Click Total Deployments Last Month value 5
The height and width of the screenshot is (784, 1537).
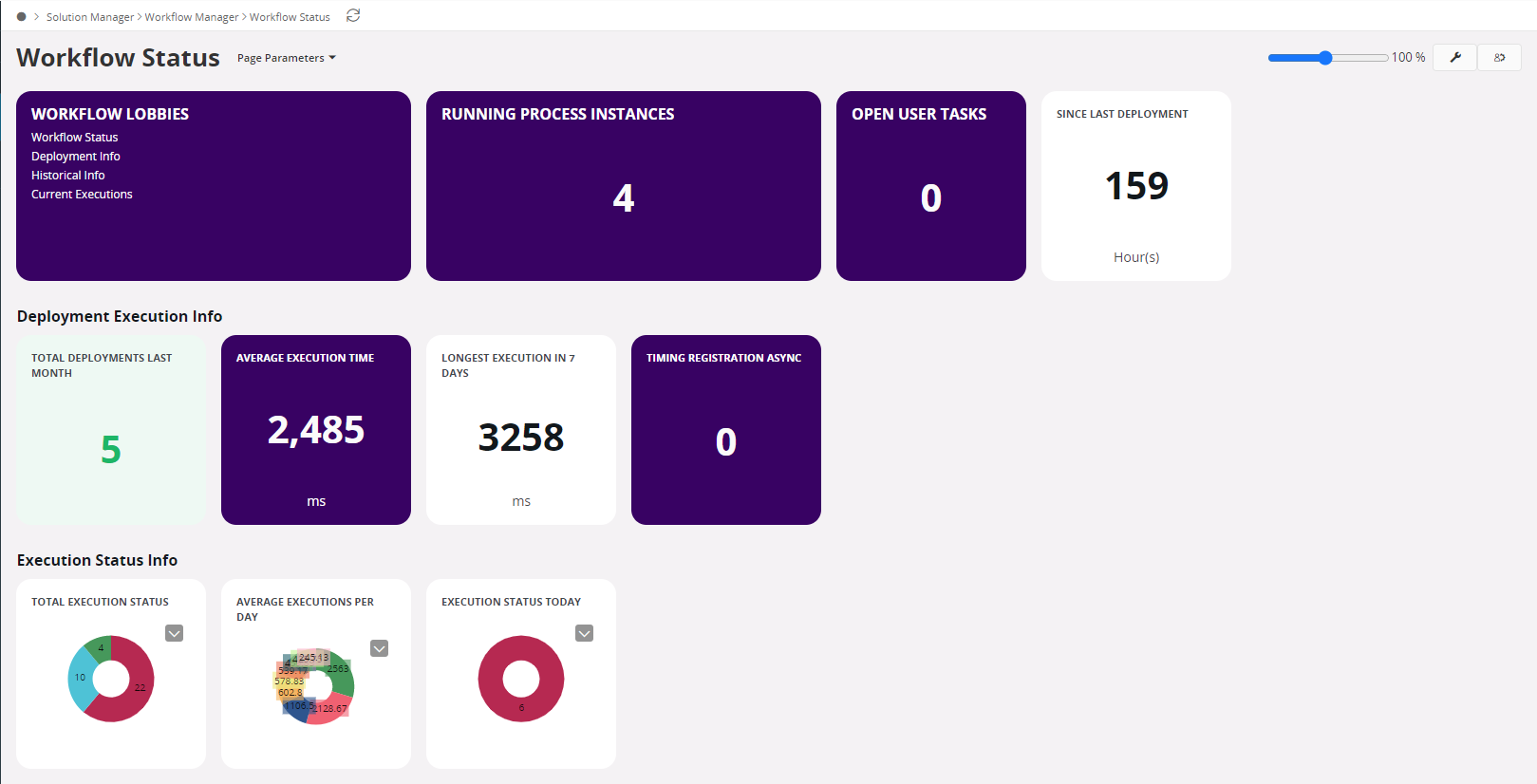coord(111,449)
